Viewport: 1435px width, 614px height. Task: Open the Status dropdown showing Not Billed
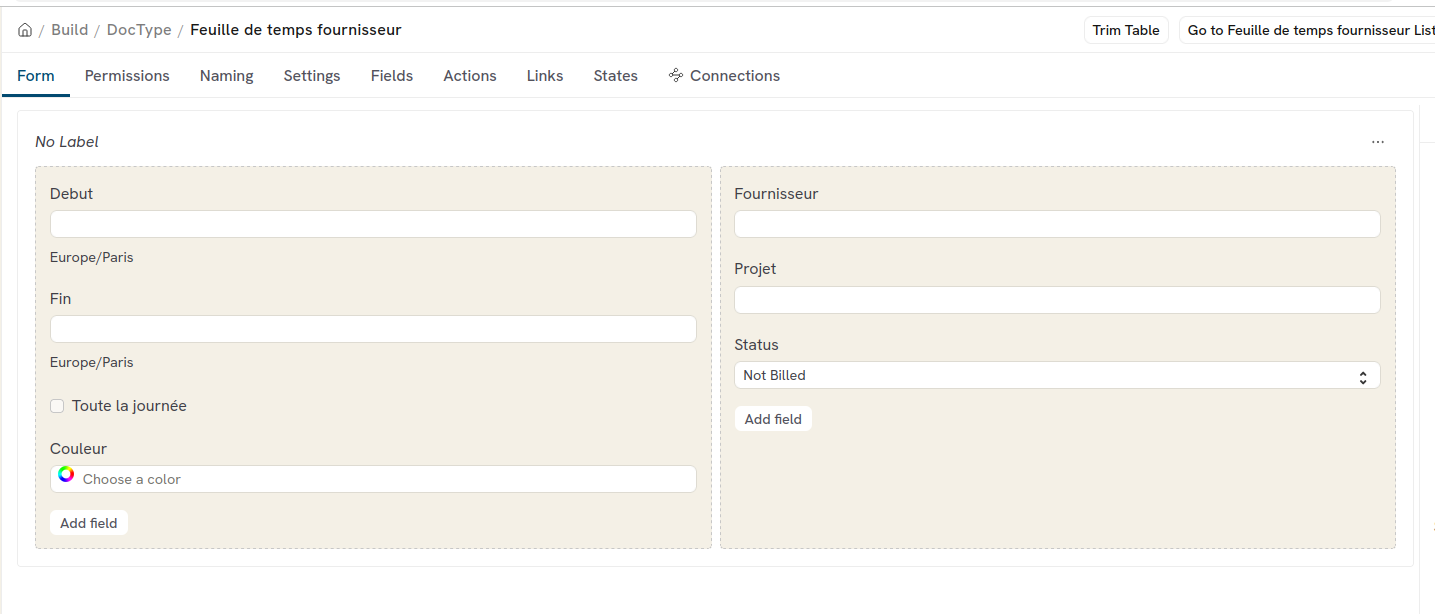tap(1056, 376)
